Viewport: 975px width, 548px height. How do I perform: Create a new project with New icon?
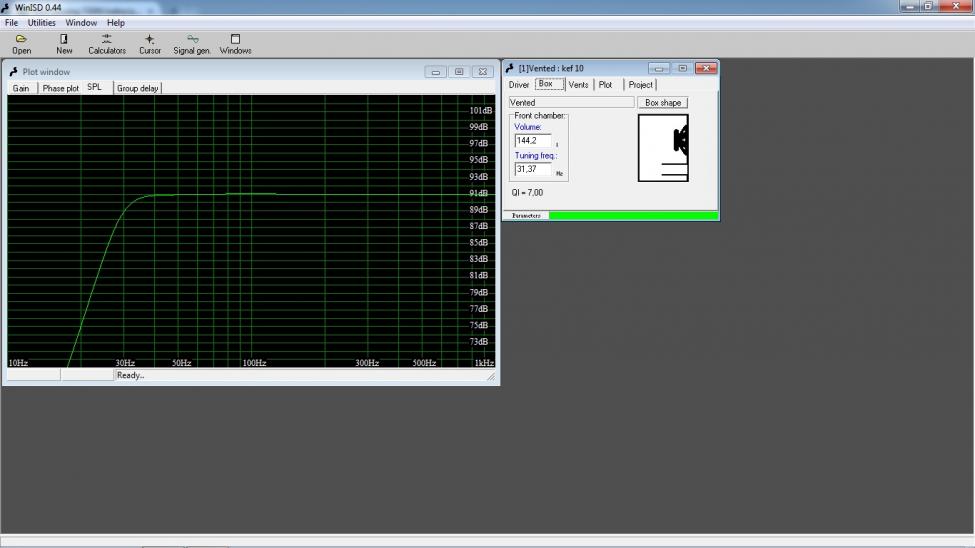point(64,44)
